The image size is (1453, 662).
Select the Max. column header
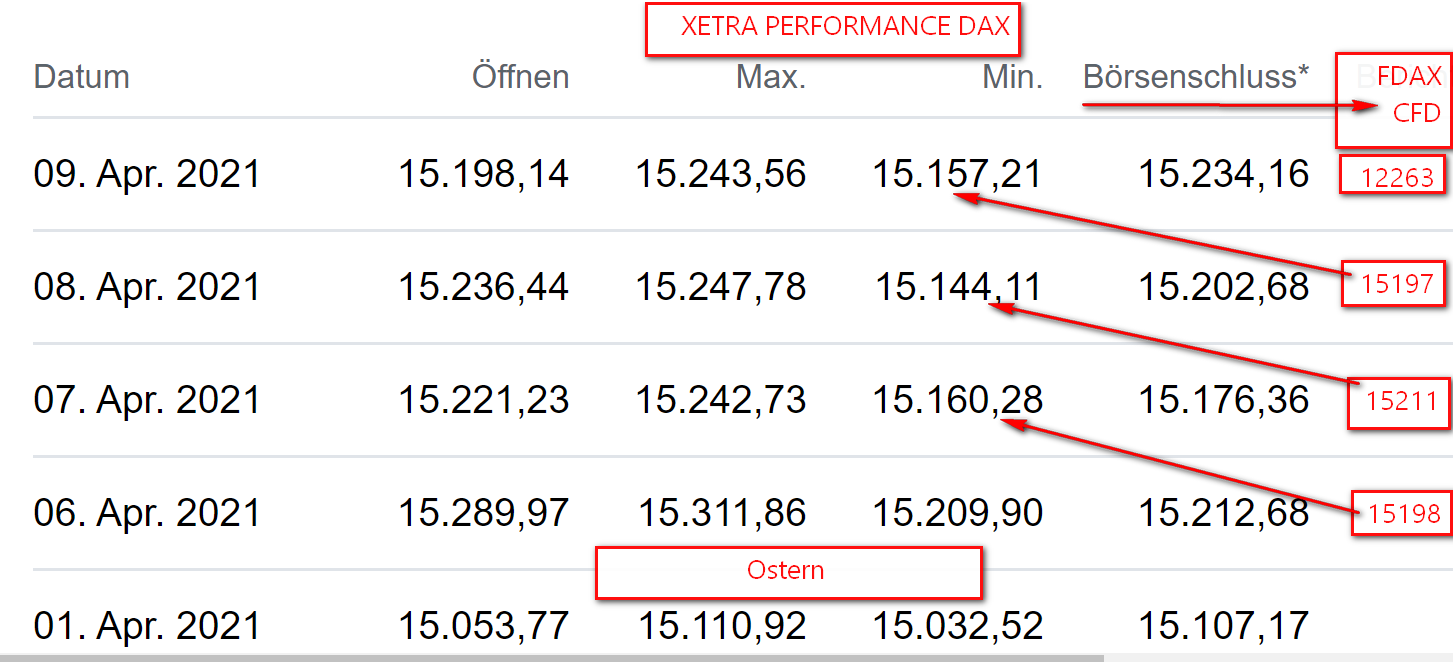click(771, 77)
